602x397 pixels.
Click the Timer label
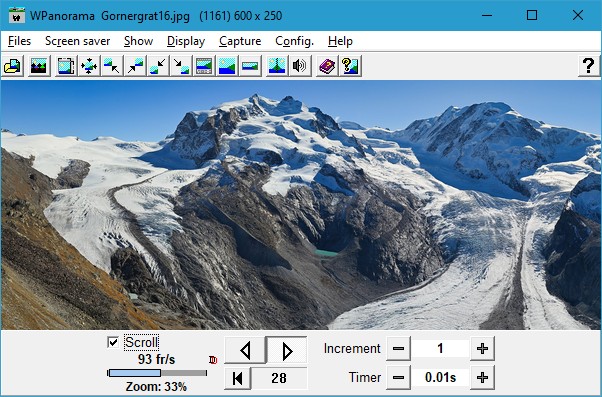(365, 377)
